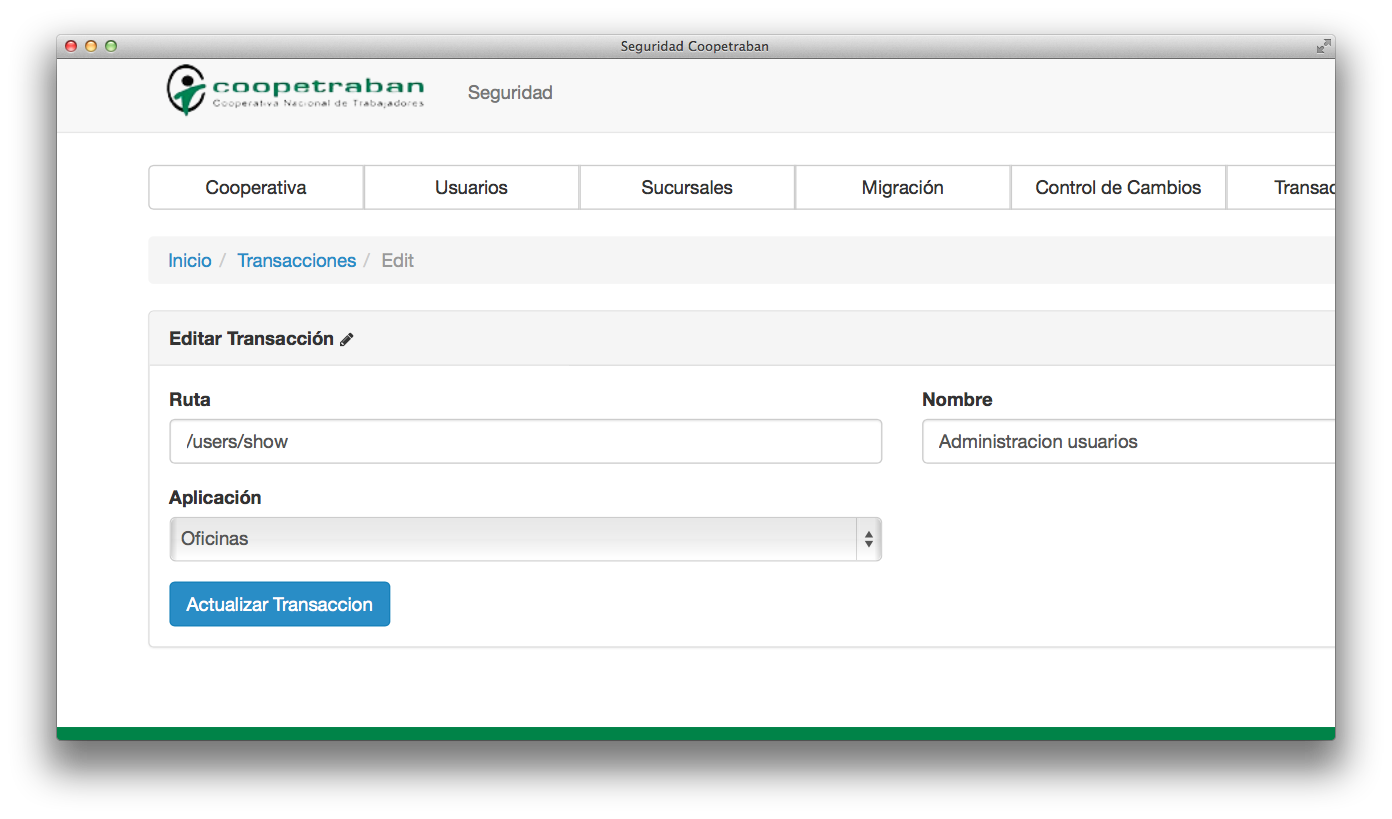Click the Edit breadcrumb text
The height and width of the screenshot is (819, 1392).
[x=398, y=261]
